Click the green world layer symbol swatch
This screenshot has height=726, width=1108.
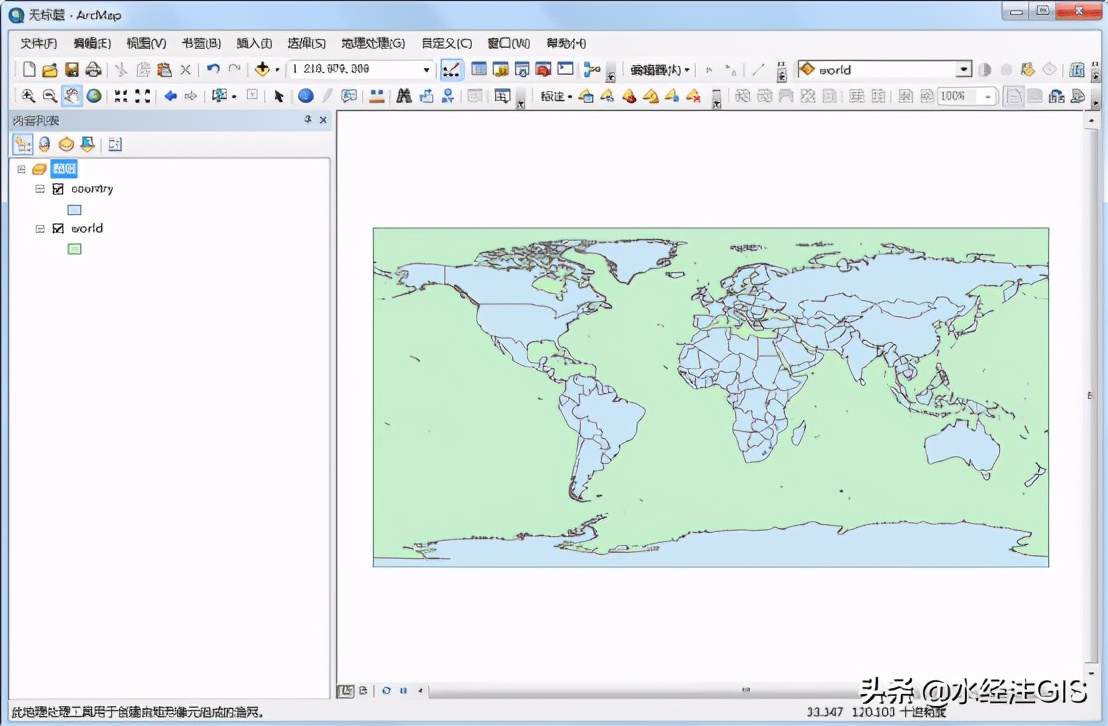pos(74,249)
